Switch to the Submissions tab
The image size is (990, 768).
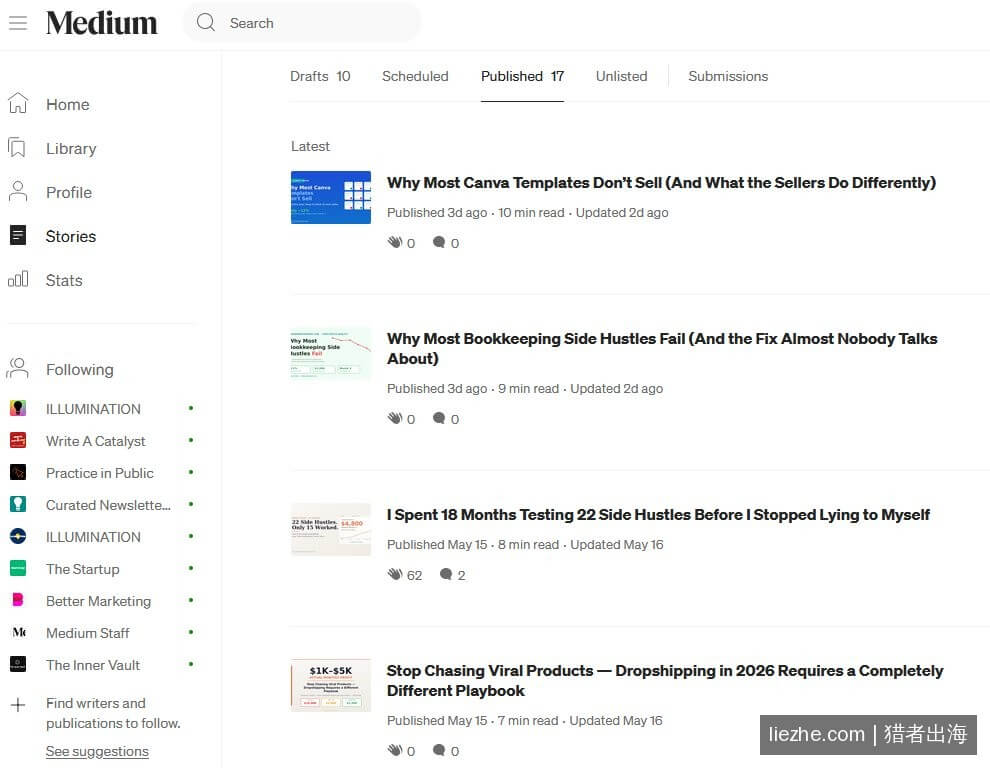pyautogui.click(x=728, y=76)
